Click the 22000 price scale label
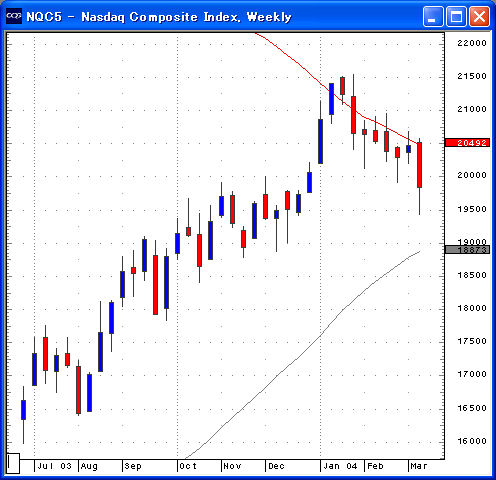 click(472, 43)
